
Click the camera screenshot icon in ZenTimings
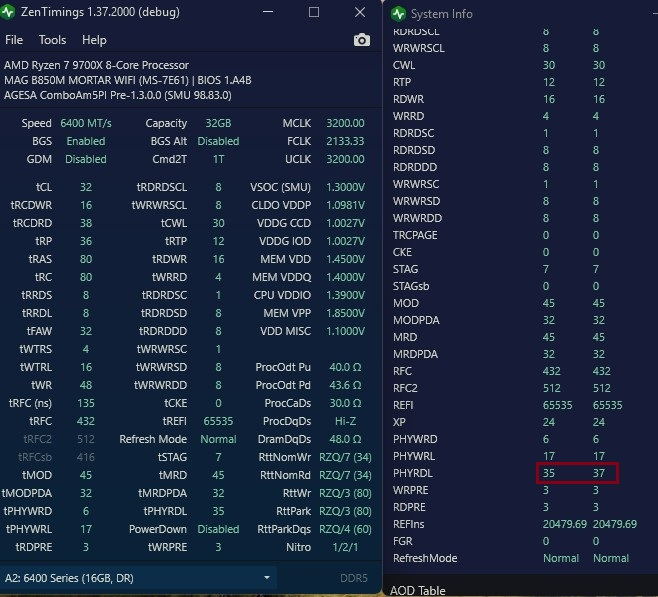coord(361,40)
